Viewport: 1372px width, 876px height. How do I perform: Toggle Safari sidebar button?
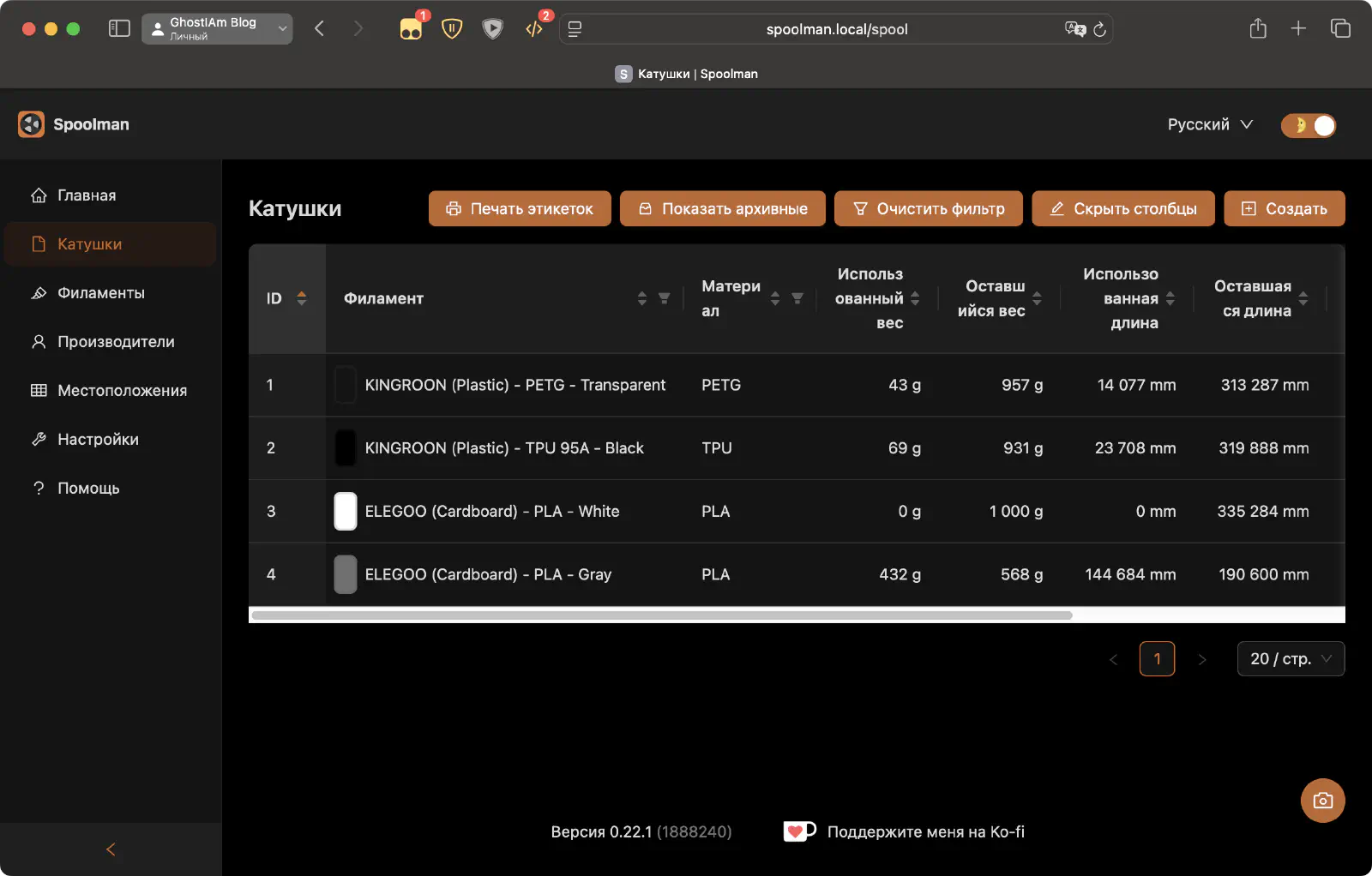(x=119, y=29)
